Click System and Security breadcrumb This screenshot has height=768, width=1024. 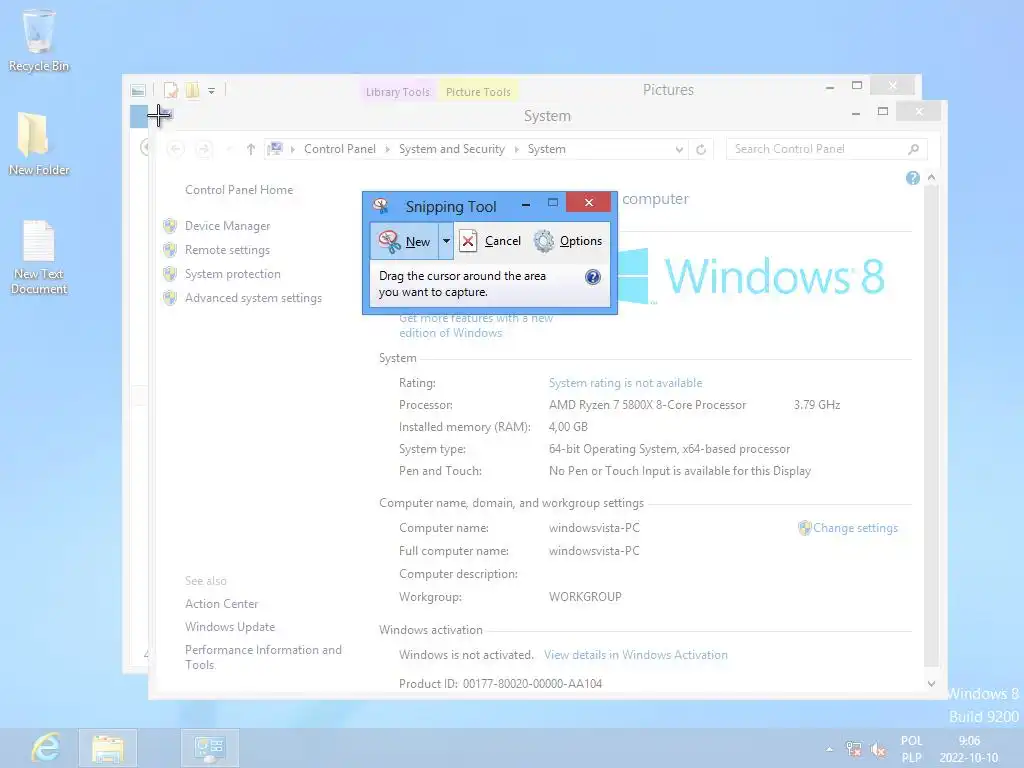point(452,150)
